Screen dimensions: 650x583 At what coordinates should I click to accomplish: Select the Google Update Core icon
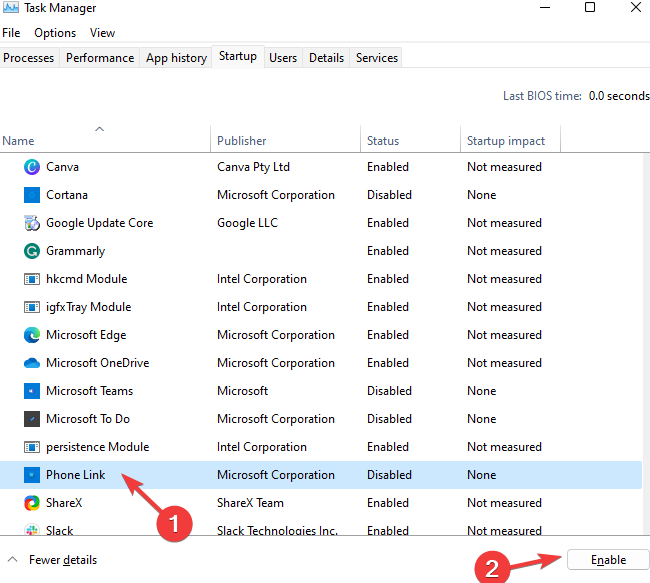click(31, 223)
